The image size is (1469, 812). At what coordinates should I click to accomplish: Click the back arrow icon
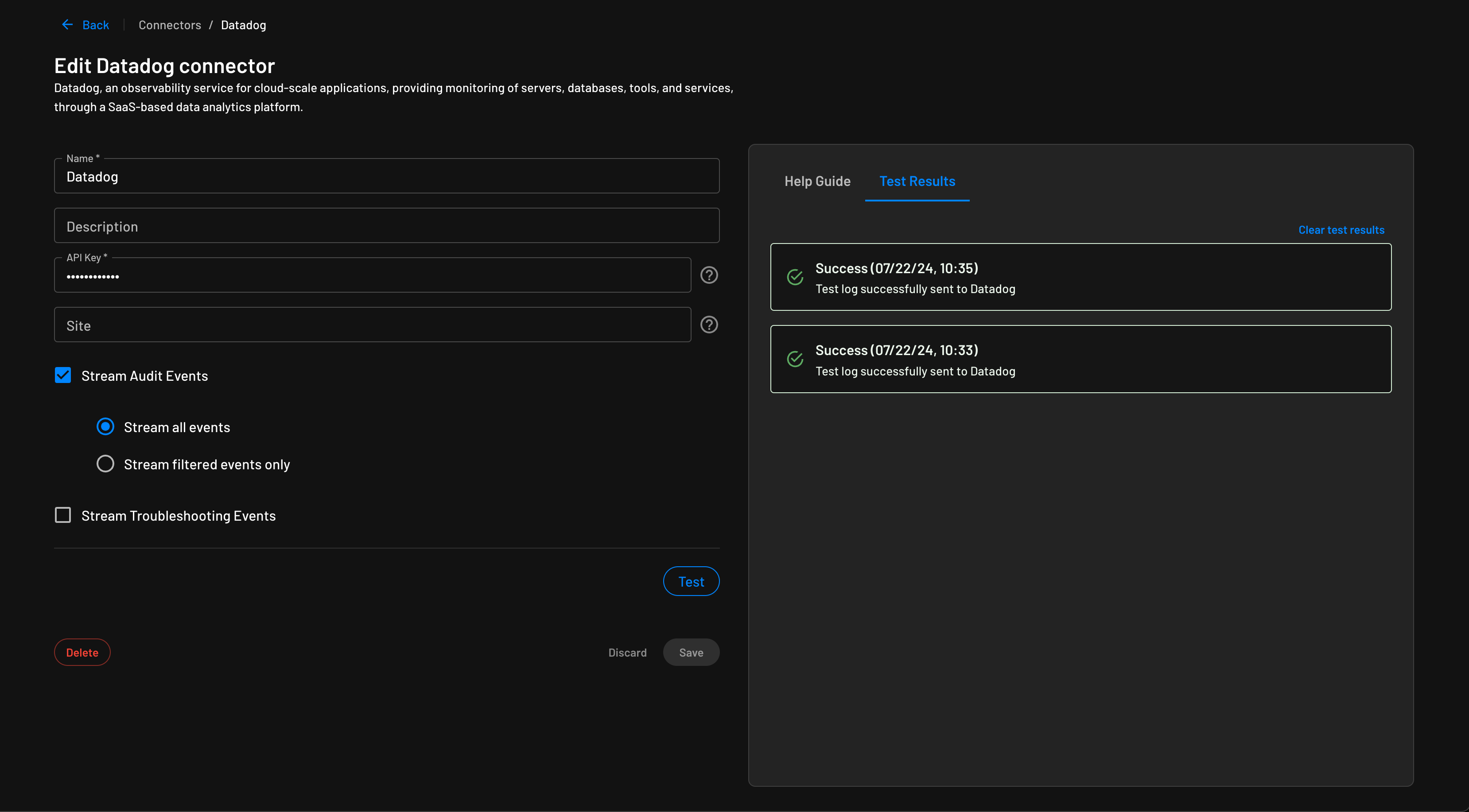[67, 24]
